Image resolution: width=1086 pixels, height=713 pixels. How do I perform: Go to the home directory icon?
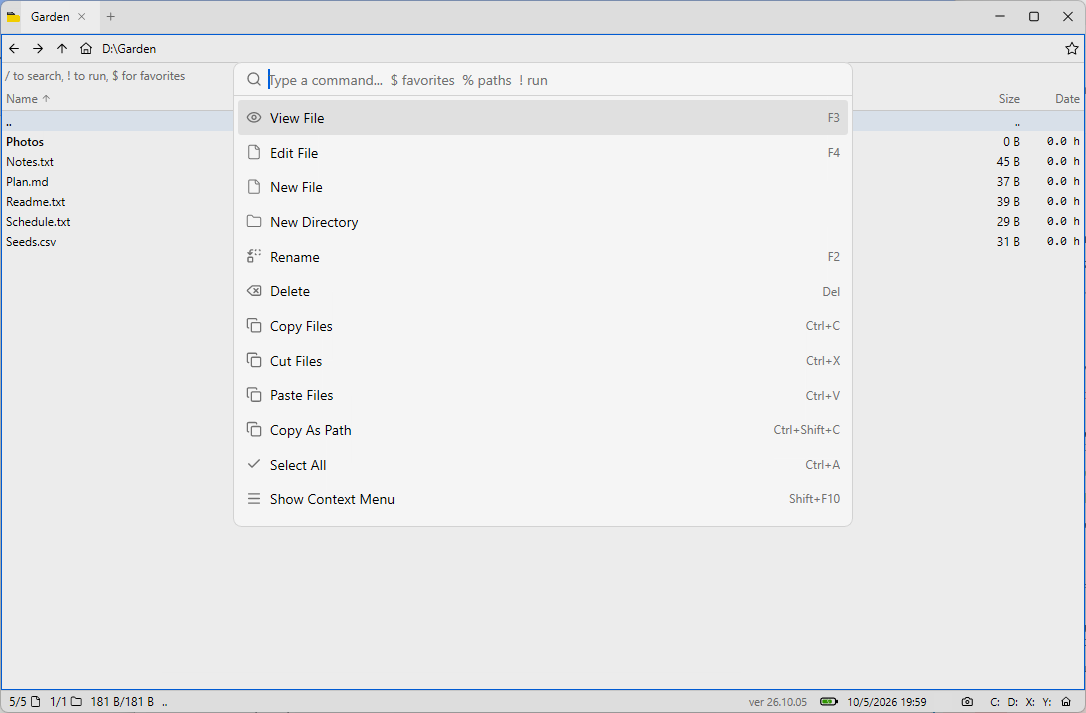pos(86,49)
